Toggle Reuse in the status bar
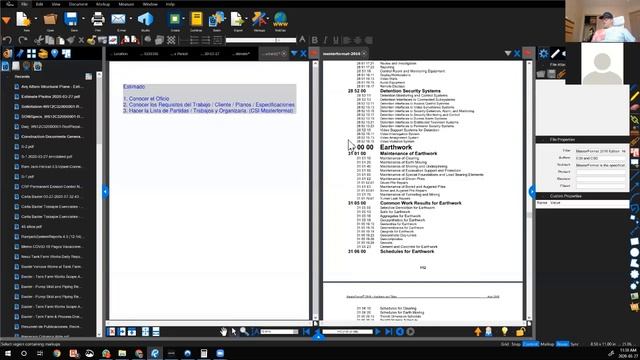The width and height of the screenshot is (640, 360). [x=562, y=344]
